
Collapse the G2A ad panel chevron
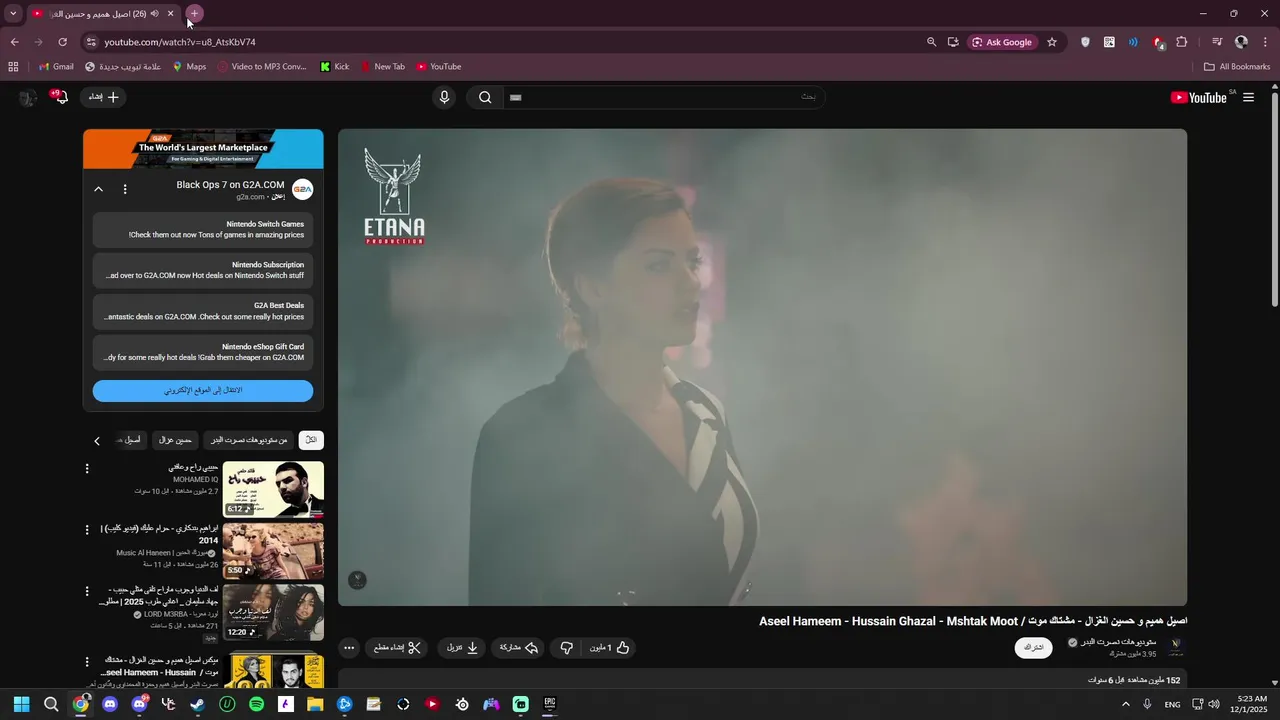[x=98, y=189]
